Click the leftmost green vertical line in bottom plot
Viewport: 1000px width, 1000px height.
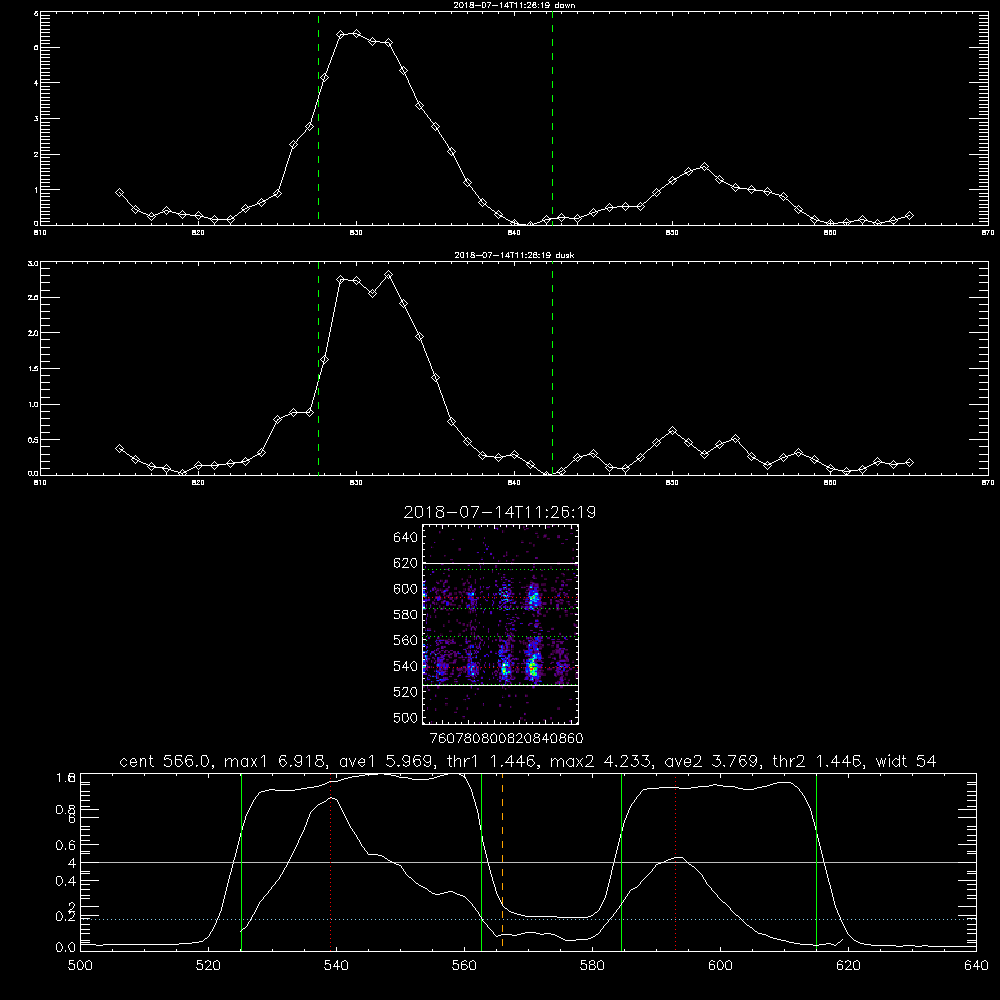pos(241,861)
